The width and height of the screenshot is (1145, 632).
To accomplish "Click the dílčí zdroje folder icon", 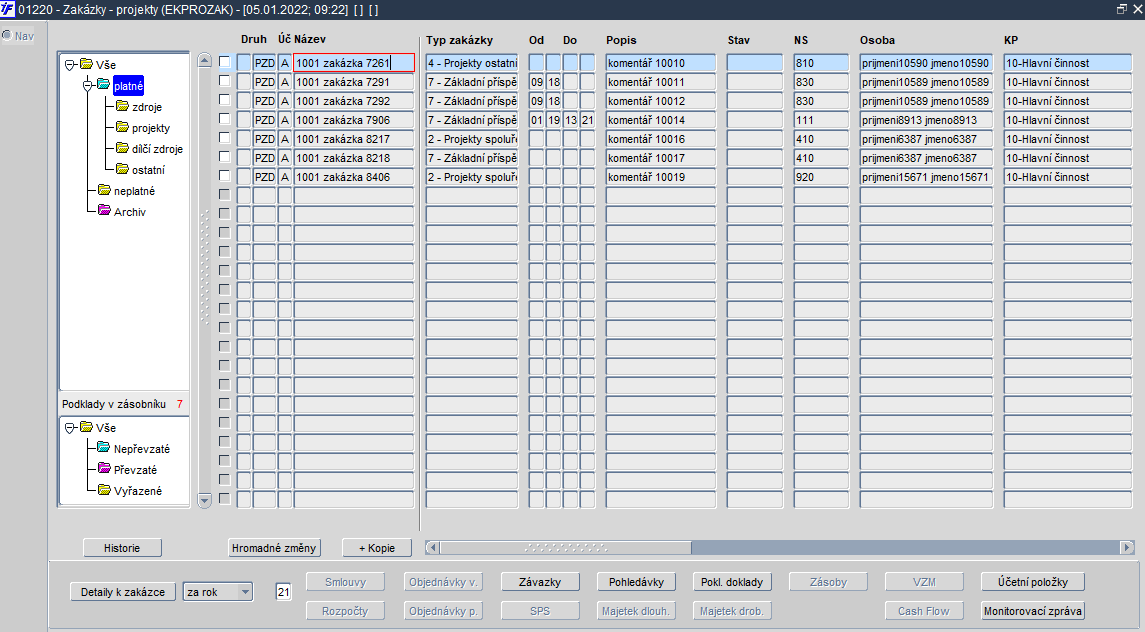I will pyautogui.click(x=122, y=148).
